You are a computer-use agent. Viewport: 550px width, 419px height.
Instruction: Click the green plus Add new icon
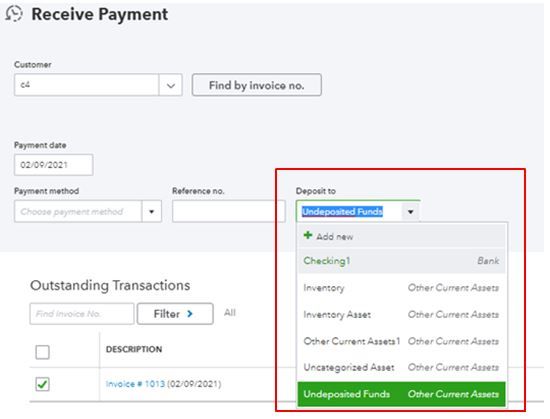[x=308, y=235]
